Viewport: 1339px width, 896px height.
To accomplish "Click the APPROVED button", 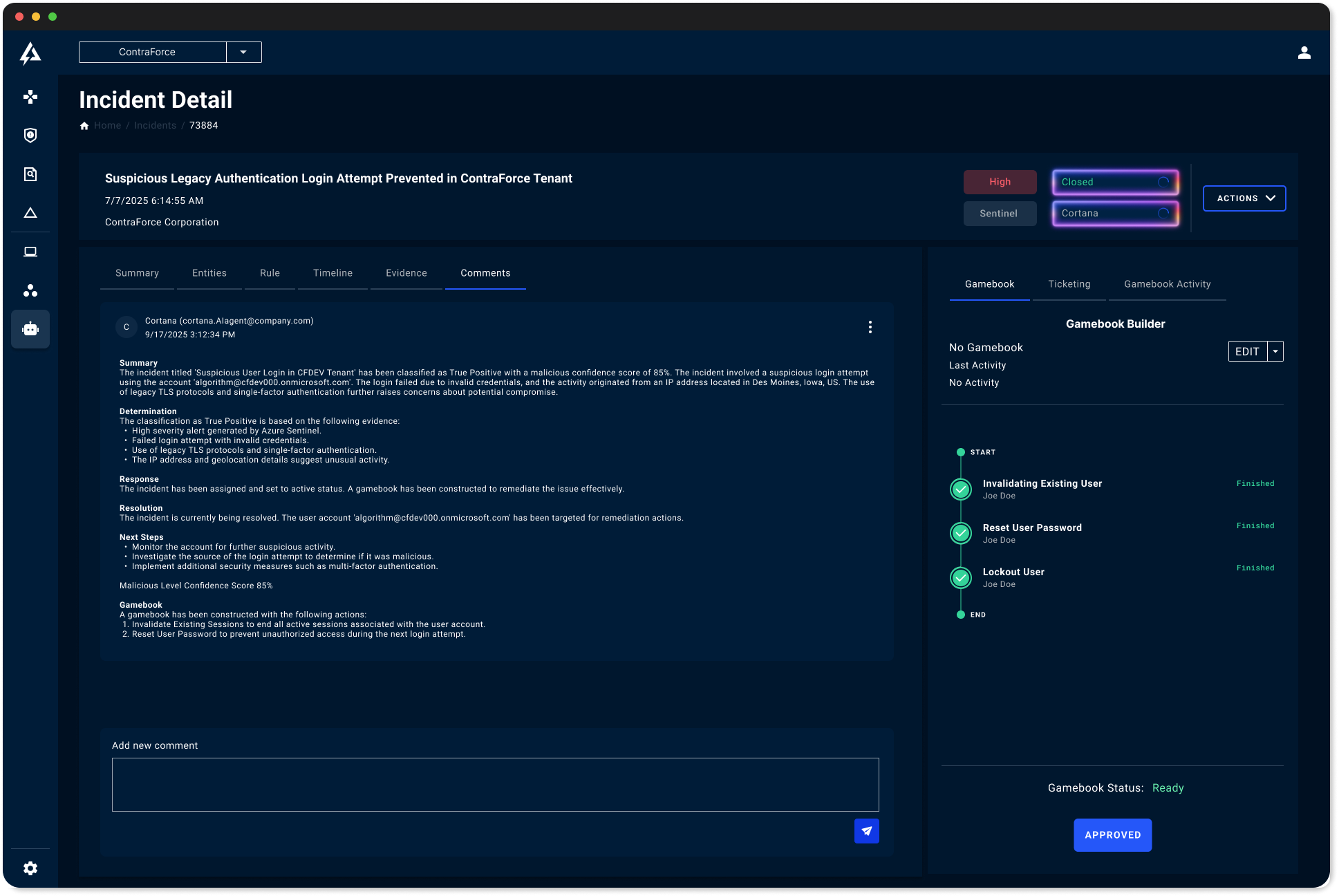I will pyautogui.click(x=1112, y=835).
